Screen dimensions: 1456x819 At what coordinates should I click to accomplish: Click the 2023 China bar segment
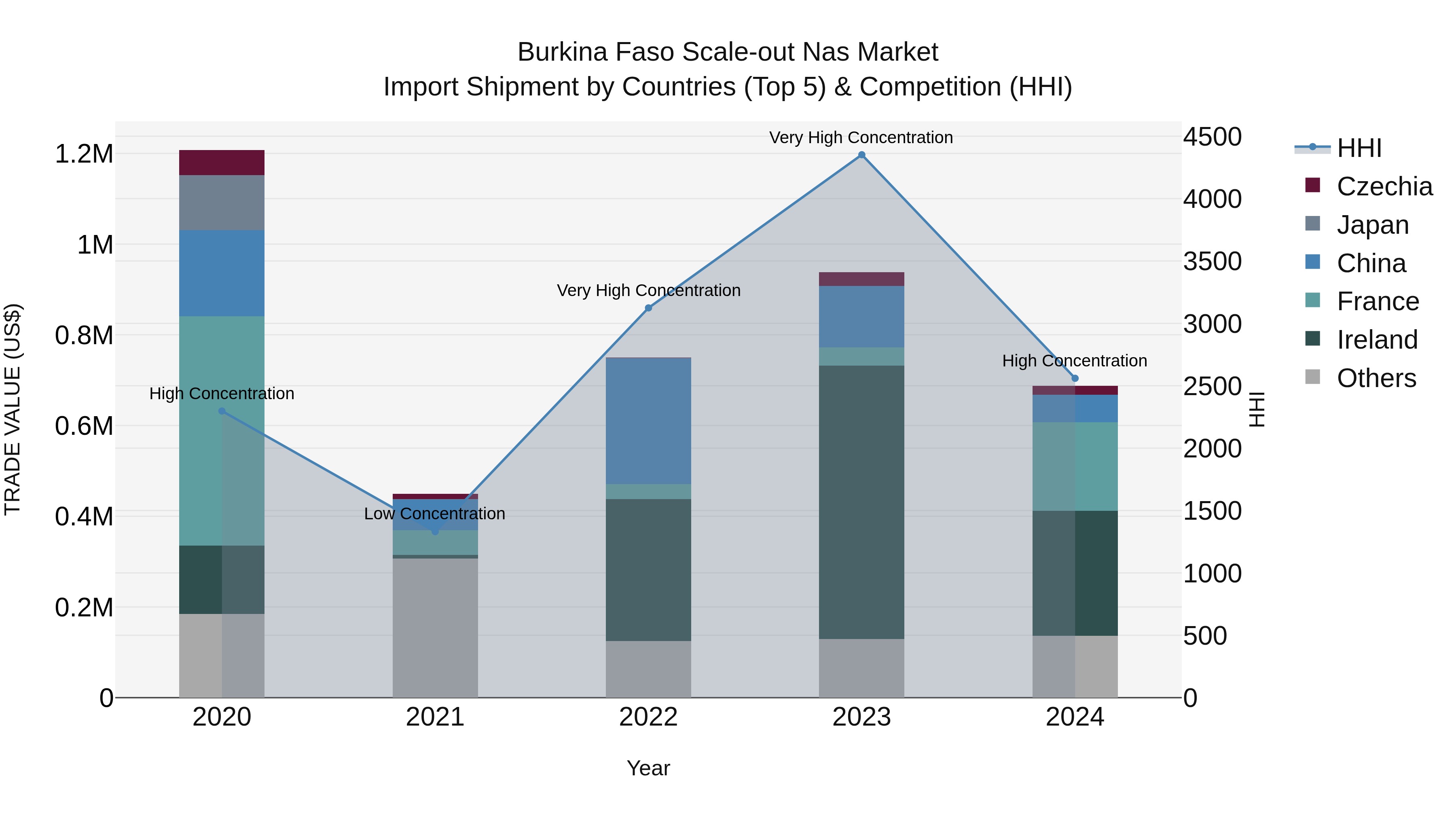[862, 317]
